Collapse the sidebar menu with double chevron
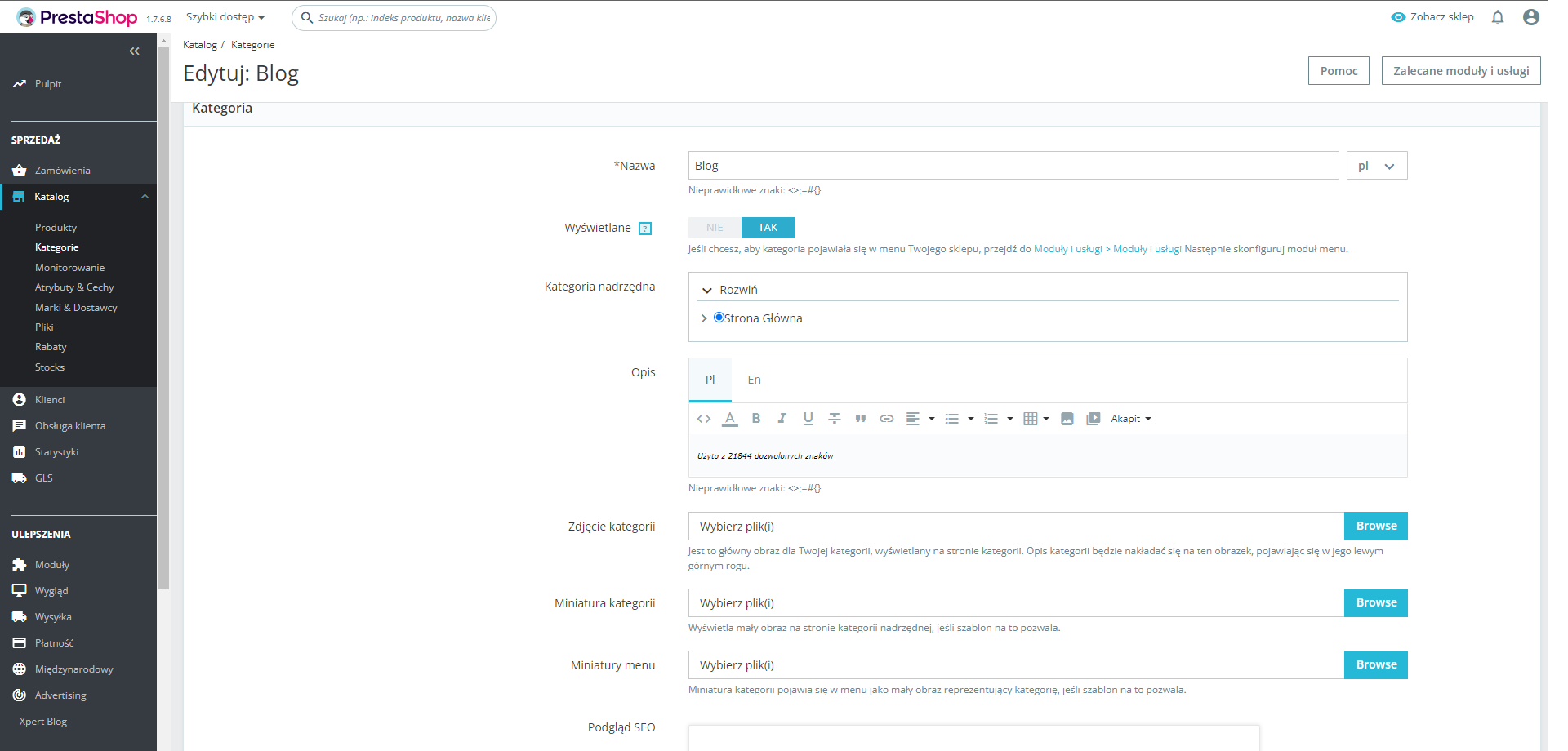 pyautogui.click(x=134, y=51)
